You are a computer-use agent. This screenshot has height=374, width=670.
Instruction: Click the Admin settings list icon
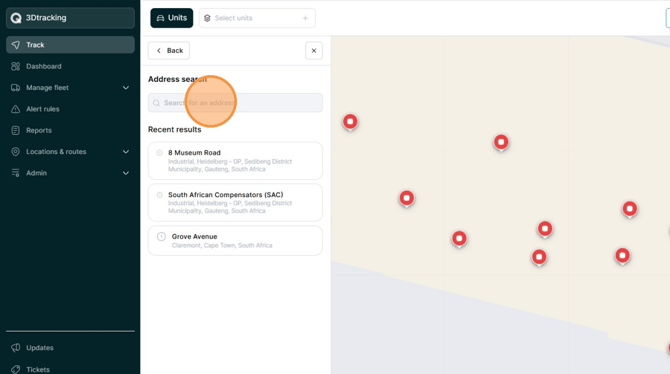[15, 173]
